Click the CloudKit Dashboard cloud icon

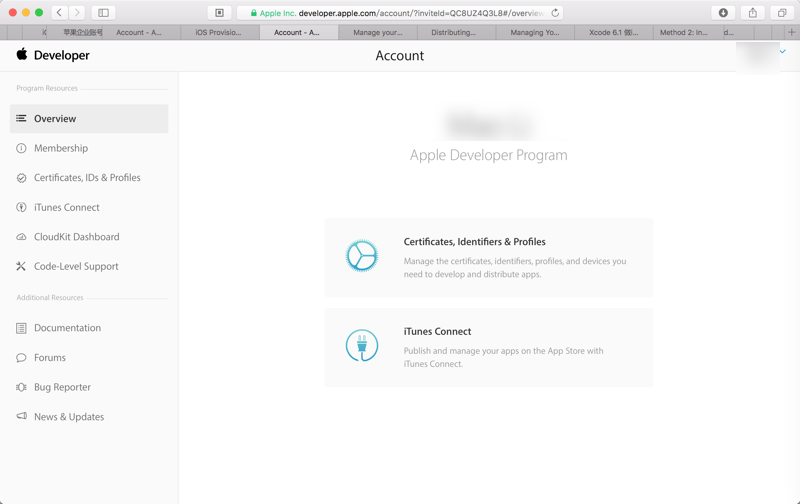click(21, 237)
